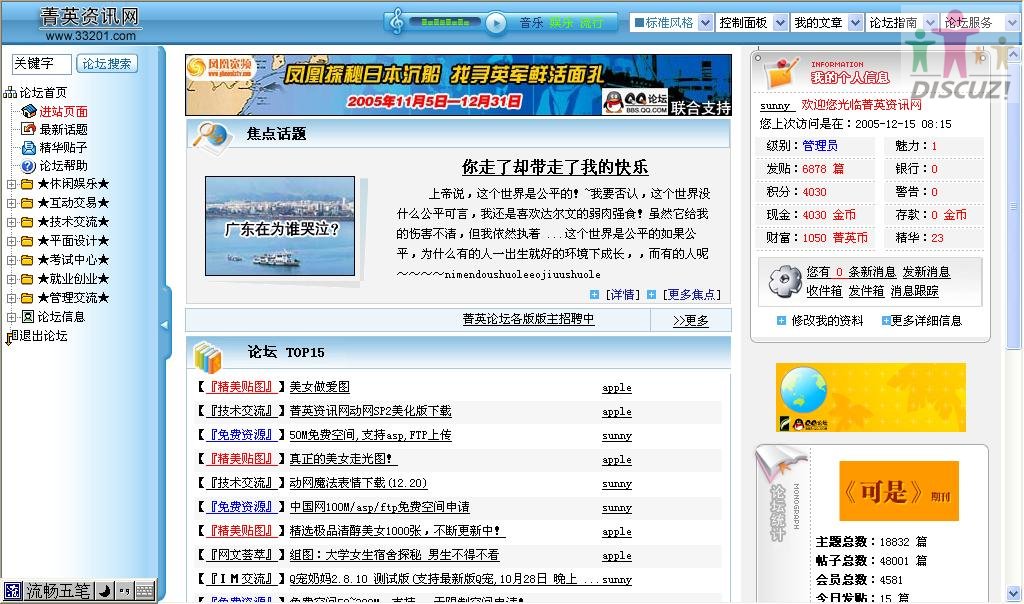
Task: Open the 论坛指南 dropdown menu
Action: coord(902,23)
